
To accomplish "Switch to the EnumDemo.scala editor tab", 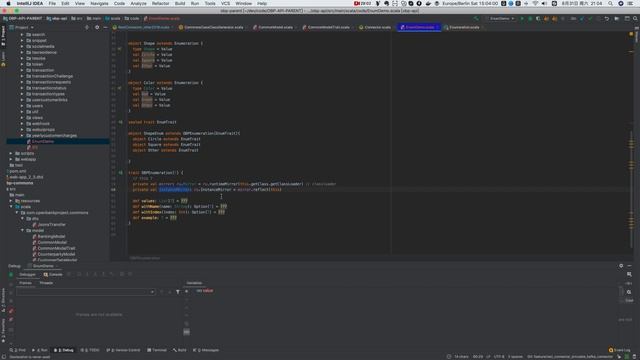I will tap(419, 27).
